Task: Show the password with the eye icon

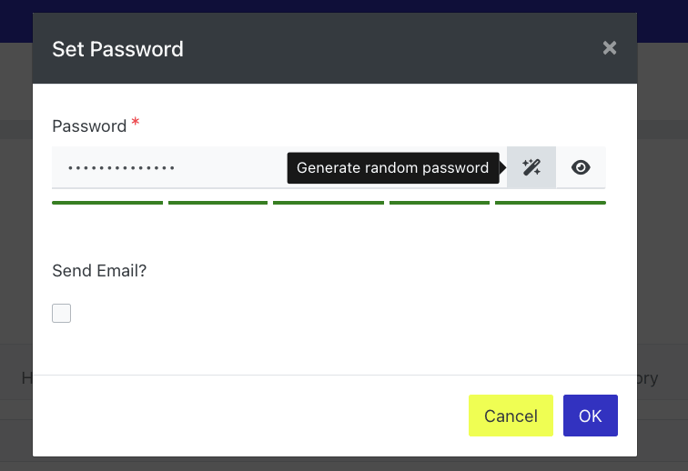Action: coord(580,167)
